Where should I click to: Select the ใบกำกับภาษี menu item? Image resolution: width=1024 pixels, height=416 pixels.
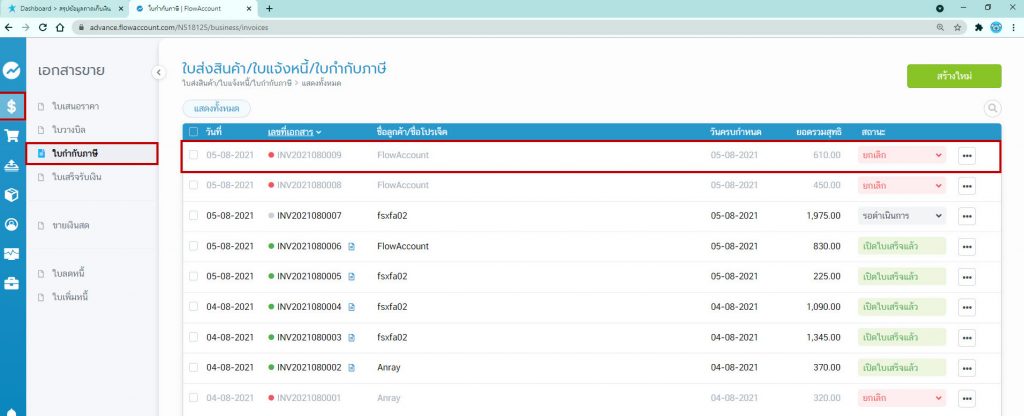point(92,153)
